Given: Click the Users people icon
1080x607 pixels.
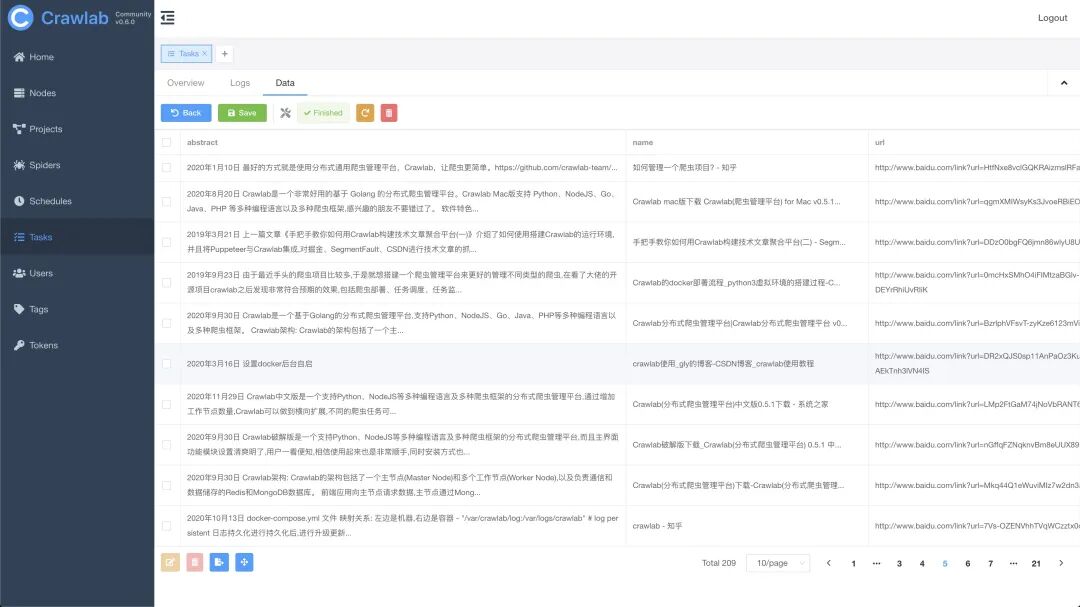Looking at the screenshot, I should (x=19, y=274).
